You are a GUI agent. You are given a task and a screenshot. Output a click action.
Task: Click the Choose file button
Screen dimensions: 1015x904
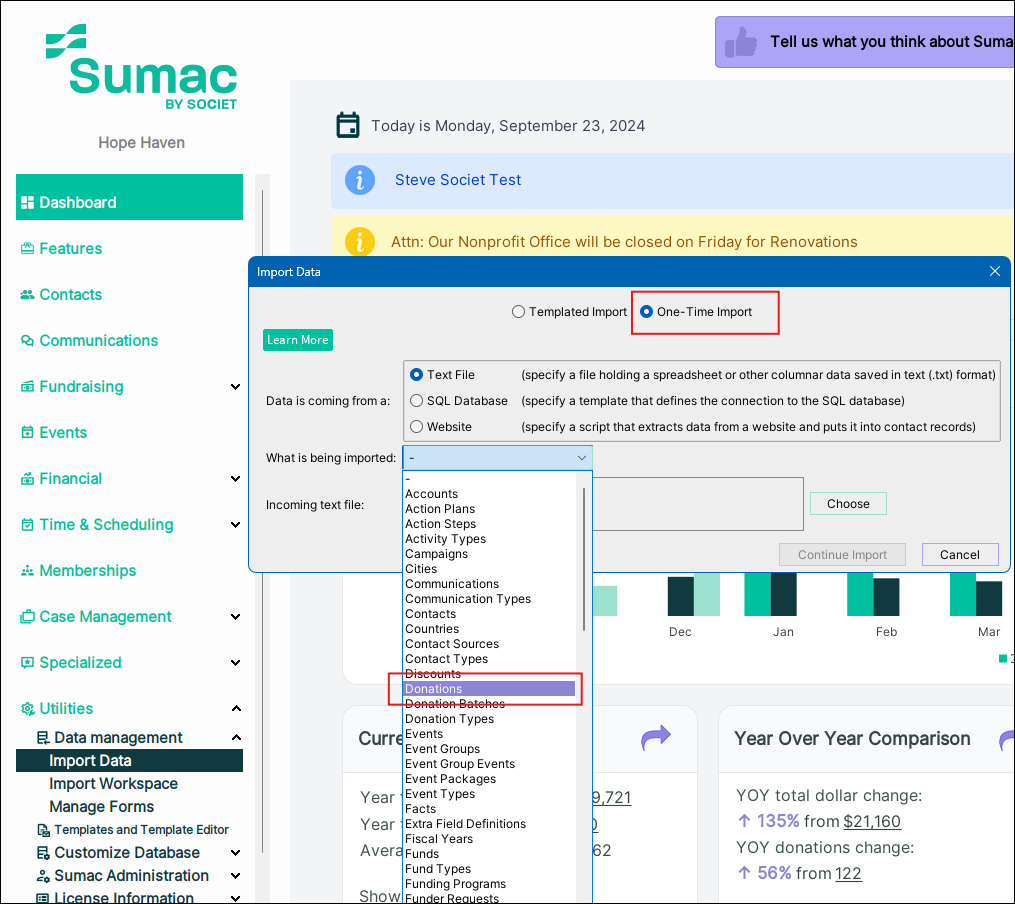tap(848, 503)
